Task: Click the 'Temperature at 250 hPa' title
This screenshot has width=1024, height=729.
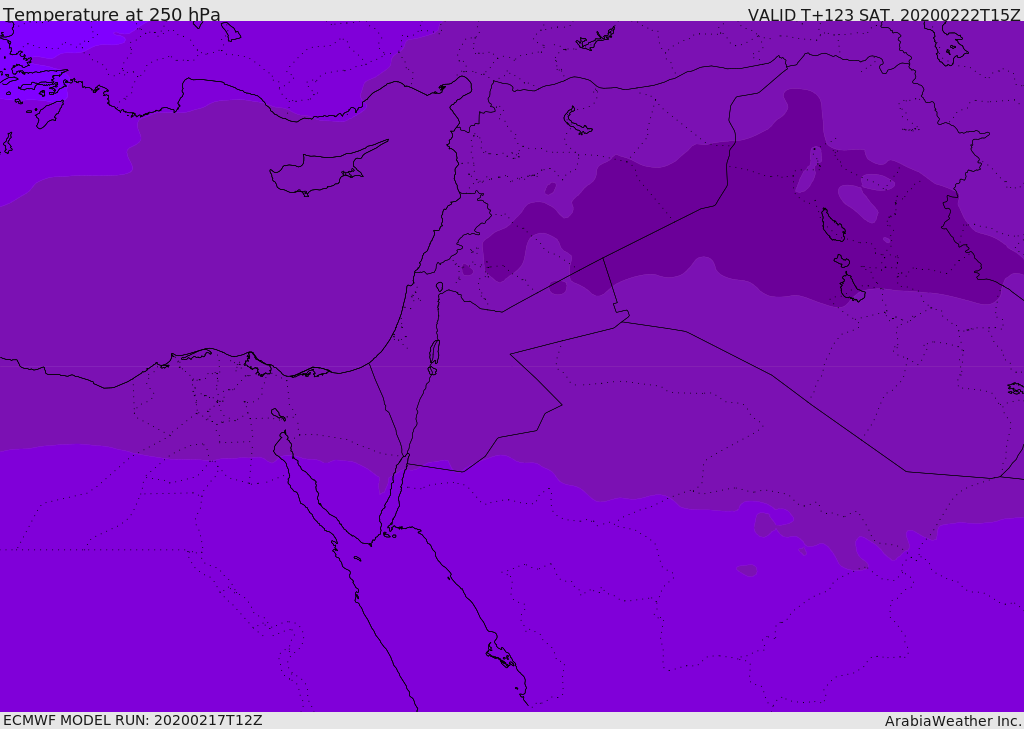Action: tap(112, 14)
